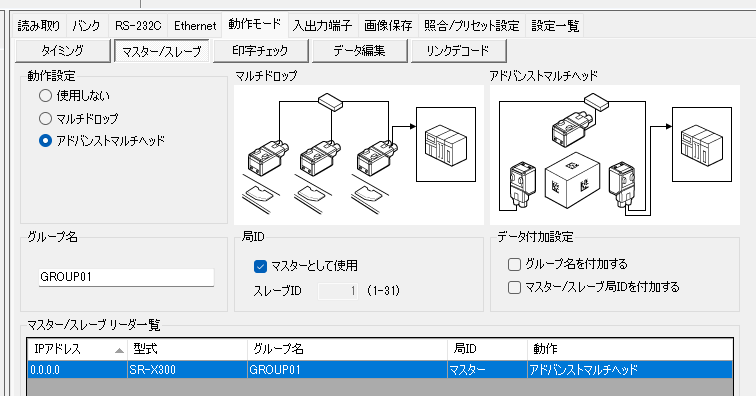This screenshot has height=396, width=756.
Task: Click the タイミング button
Action: (63, 51)
